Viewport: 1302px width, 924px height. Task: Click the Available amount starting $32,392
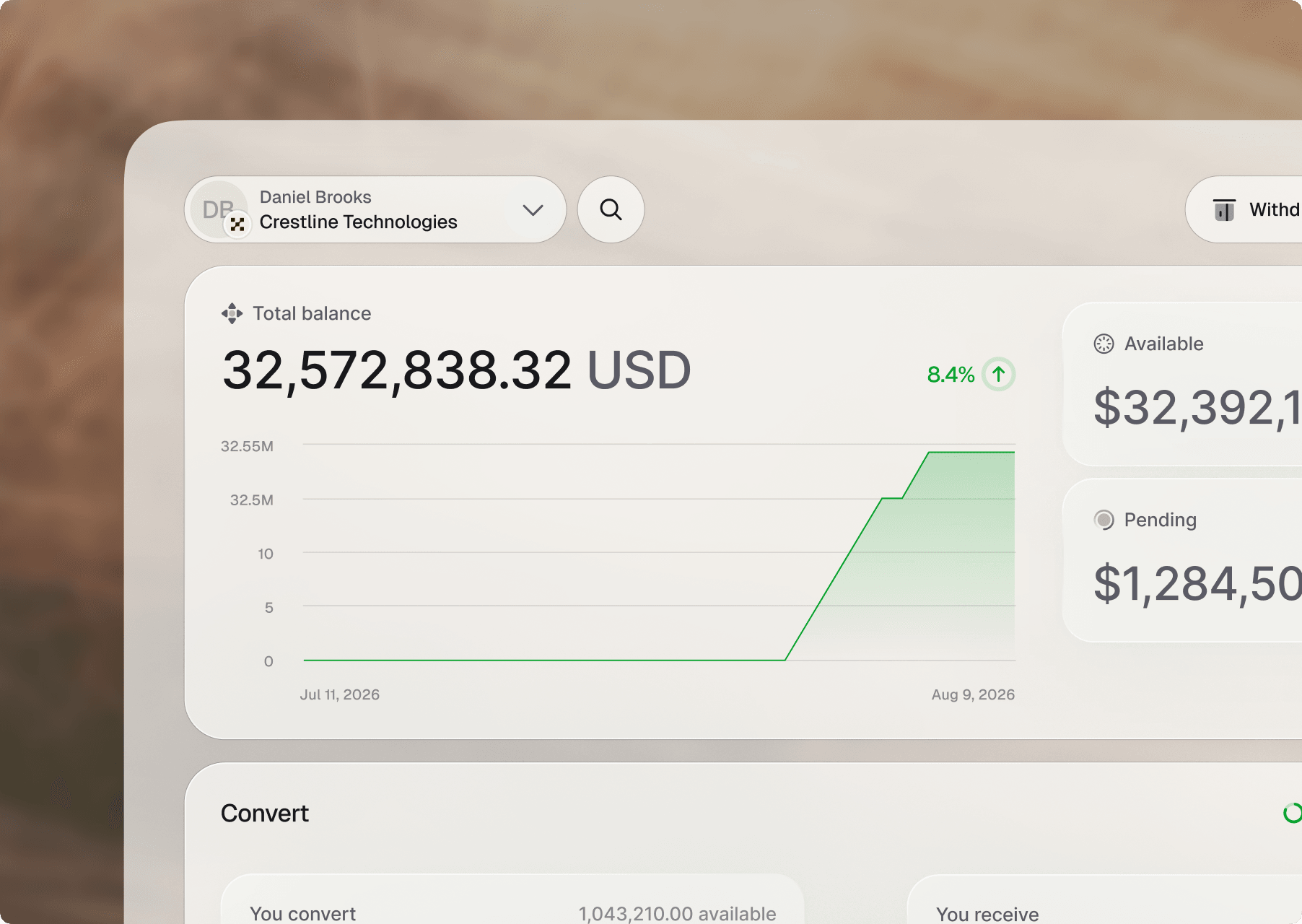tap(1197, 408)
